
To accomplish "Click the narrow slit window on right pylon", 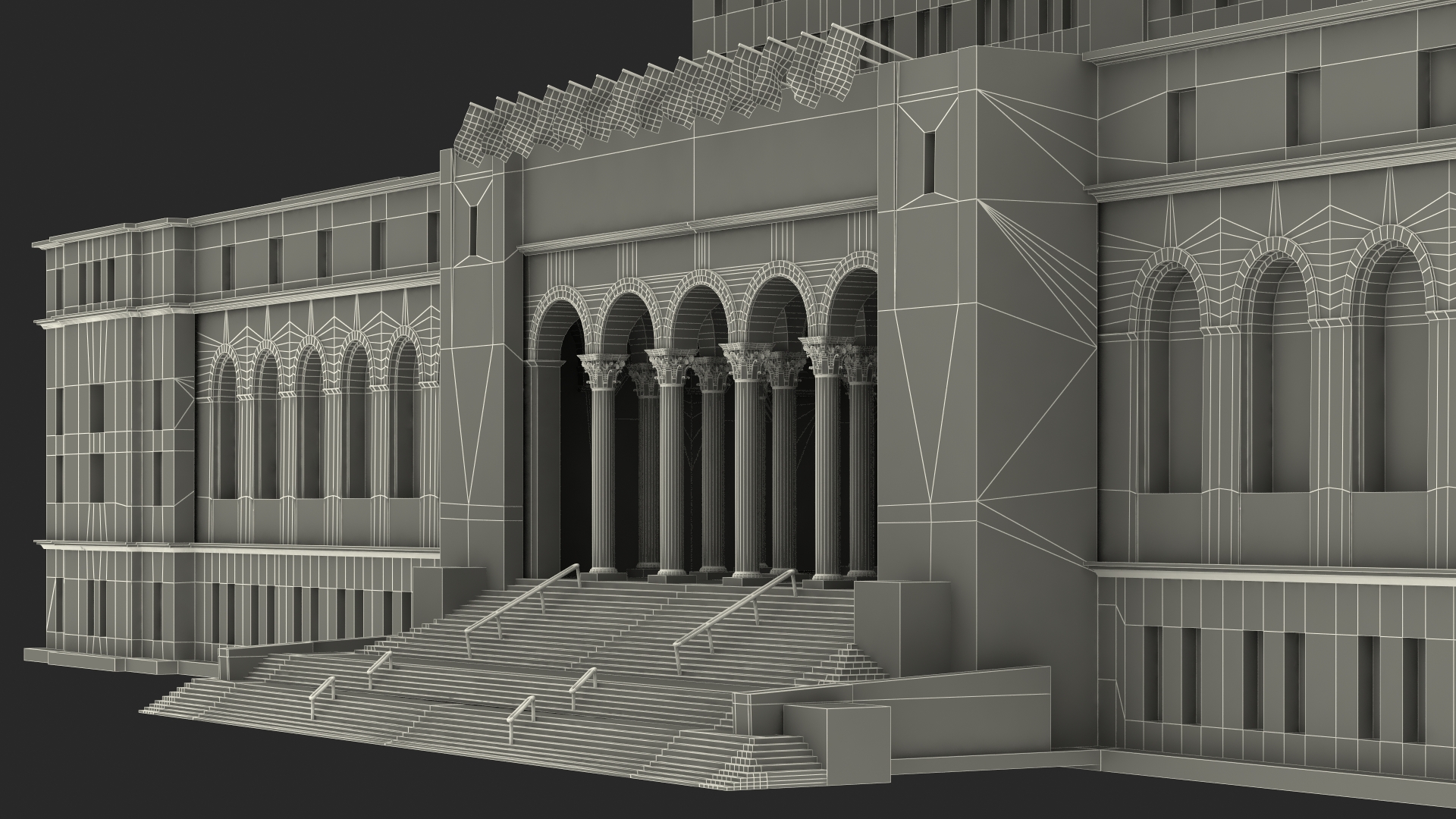I will tap(930, 163).
